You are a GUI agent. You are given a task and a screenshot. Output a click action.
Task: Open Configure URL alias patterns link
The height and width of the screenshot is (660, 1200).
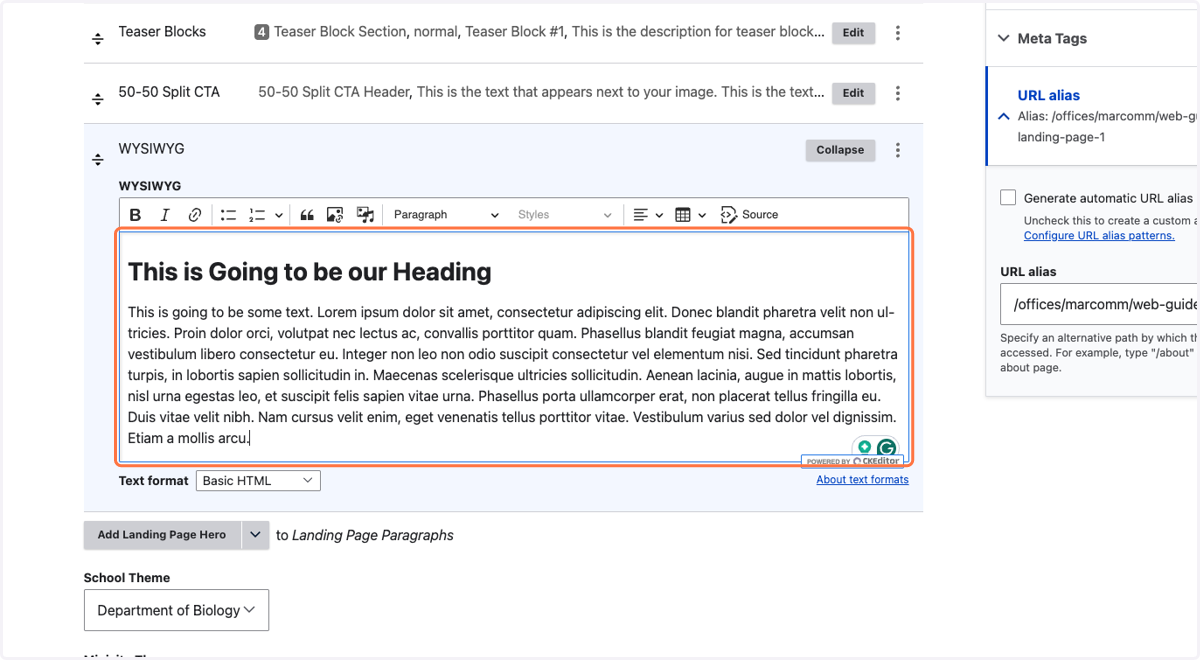[1099, 236]
